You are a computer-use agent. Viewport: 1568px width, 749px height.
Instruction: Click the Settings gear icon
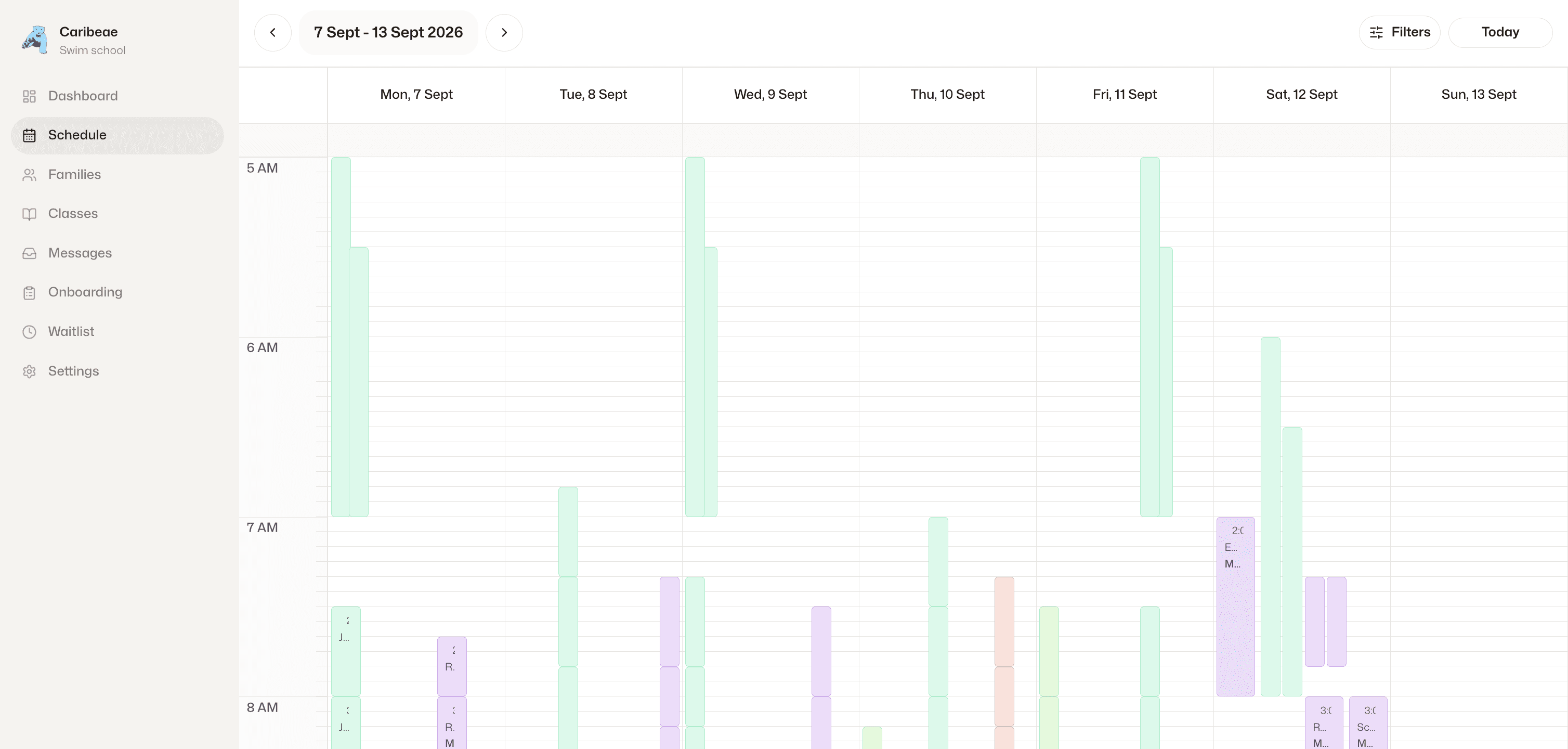tap(29, 371)
